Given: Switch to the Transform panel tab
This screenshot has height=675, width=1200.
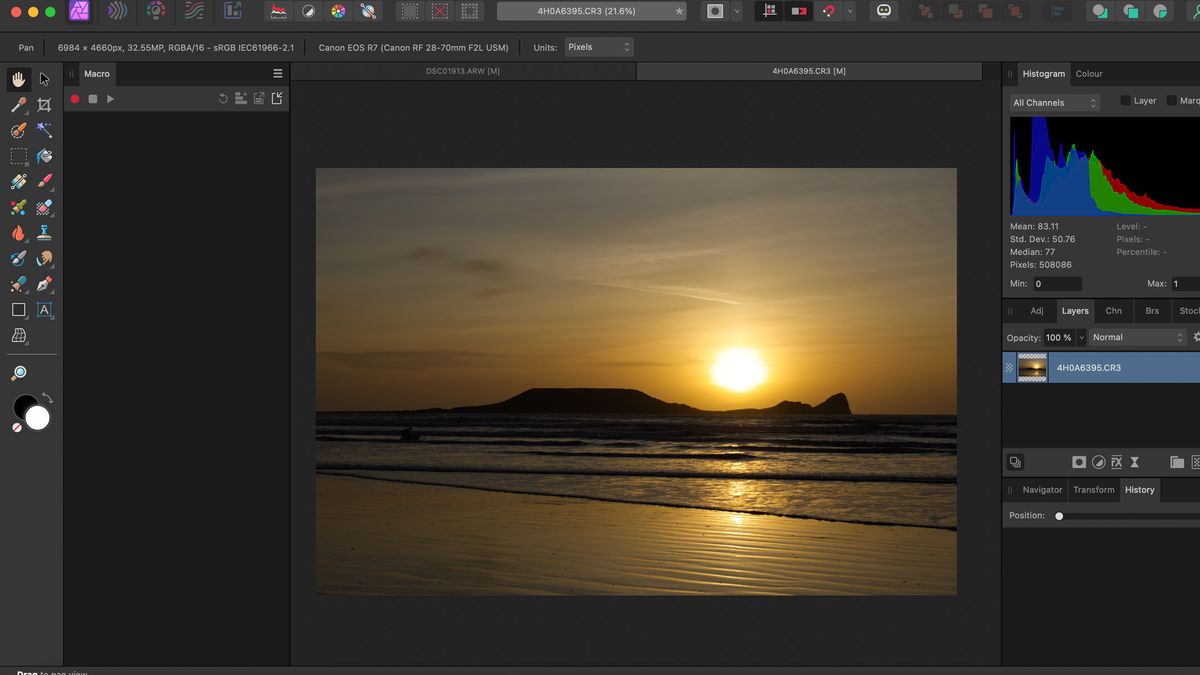Looking at the screenshot, I should pos(1093,490).
